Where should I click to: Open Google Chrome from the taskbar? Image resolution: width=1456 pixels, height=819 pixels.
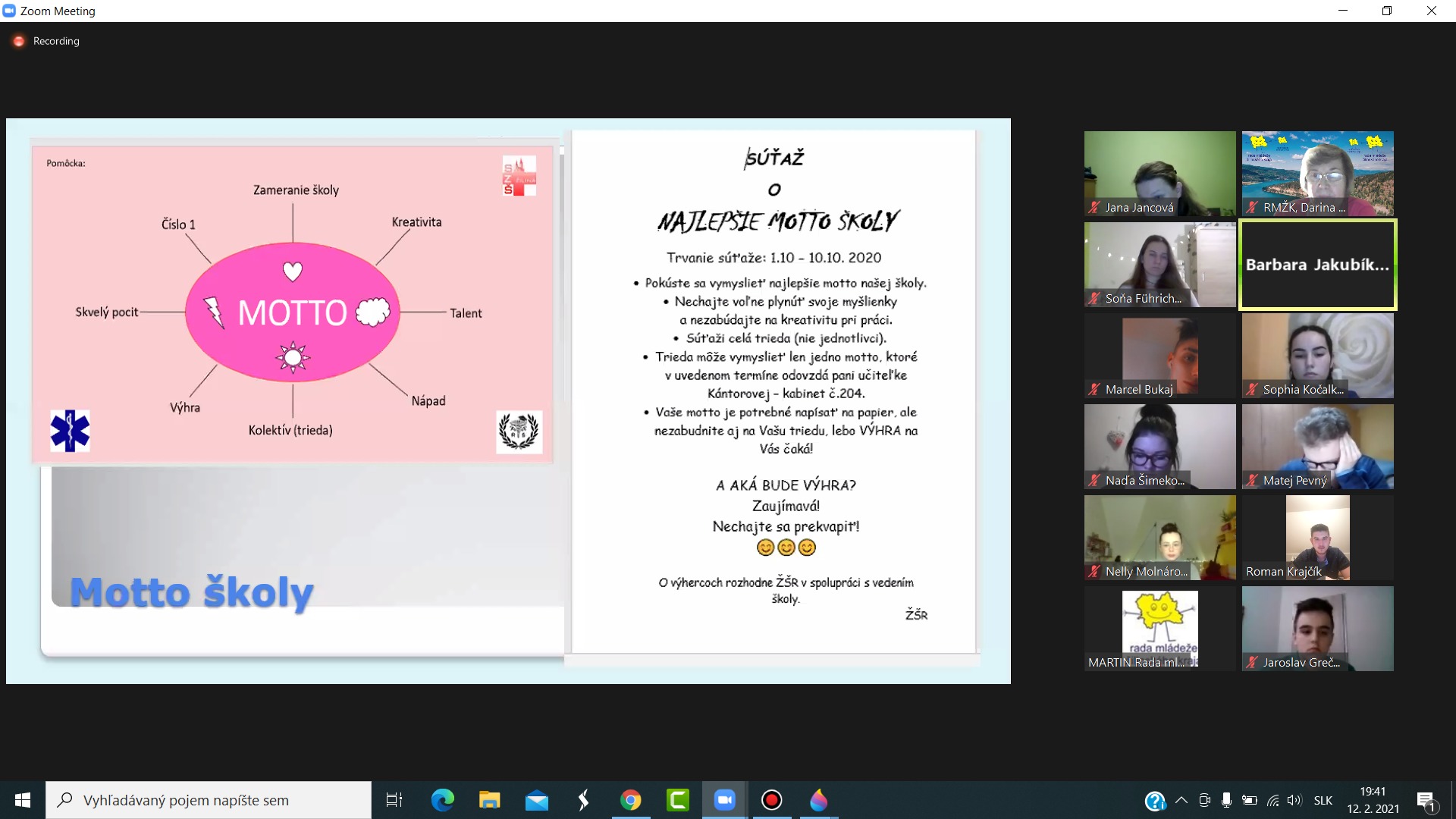(x=631, y=800)
